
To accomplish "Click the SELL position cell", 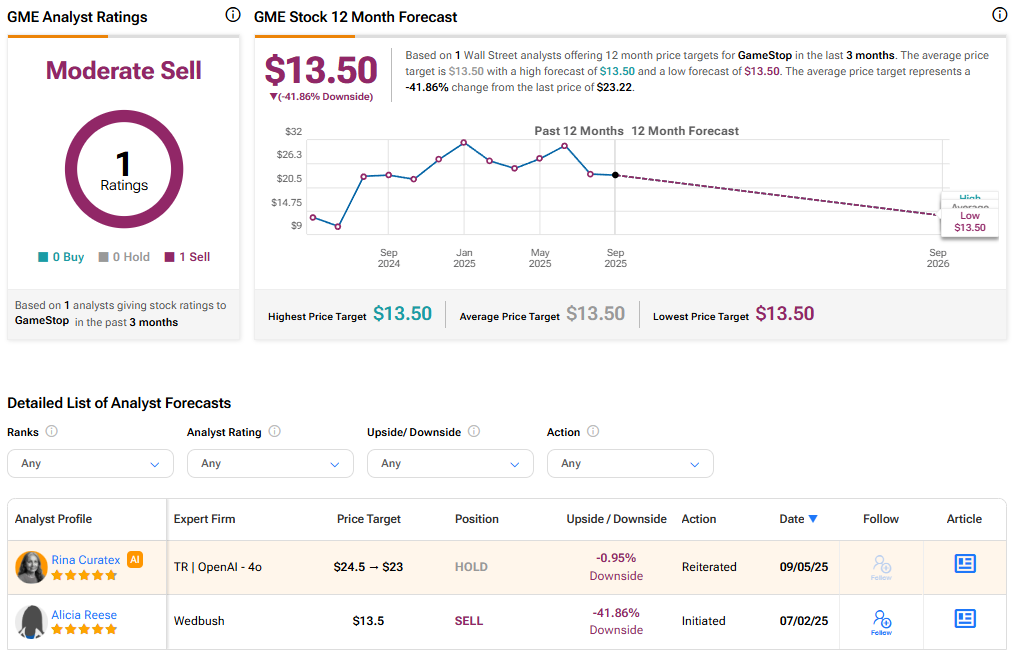I will (x=469, y=621).
